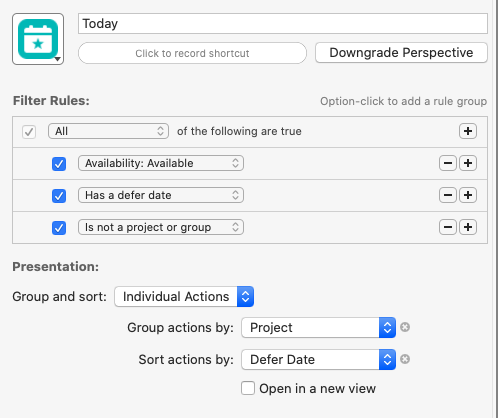Click the record shortcut field

coord(192,53)
